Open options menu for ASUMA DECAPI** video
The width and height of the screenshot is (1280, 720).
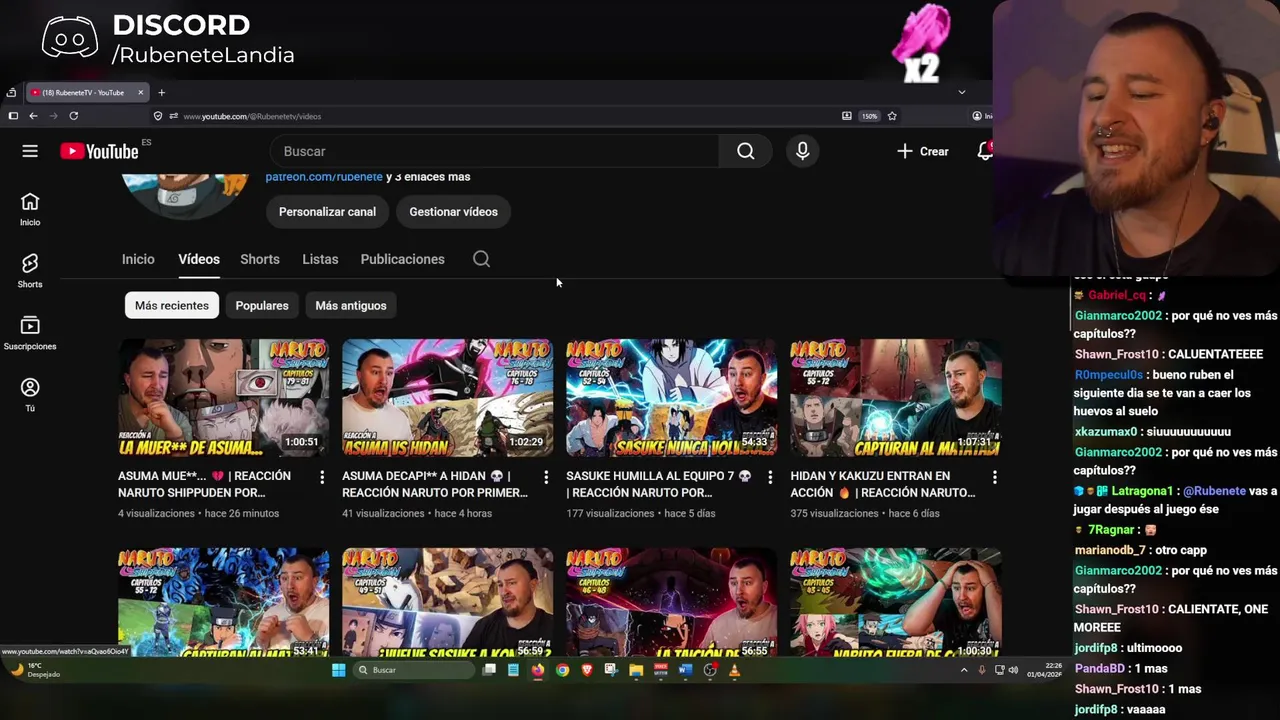tap(546, 478)
